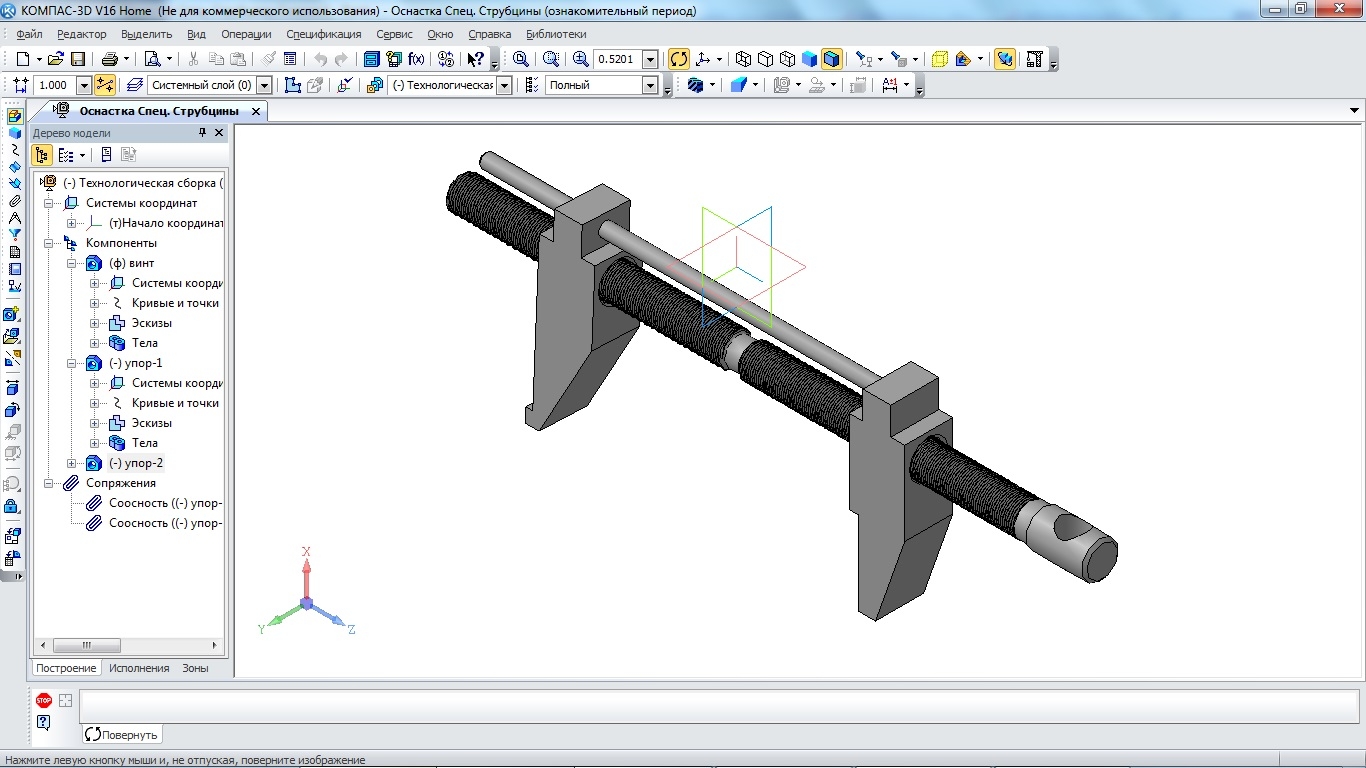Click the Zoom In magnifier with plus
Screen dimensions: 1366x768
click(581, 59)
